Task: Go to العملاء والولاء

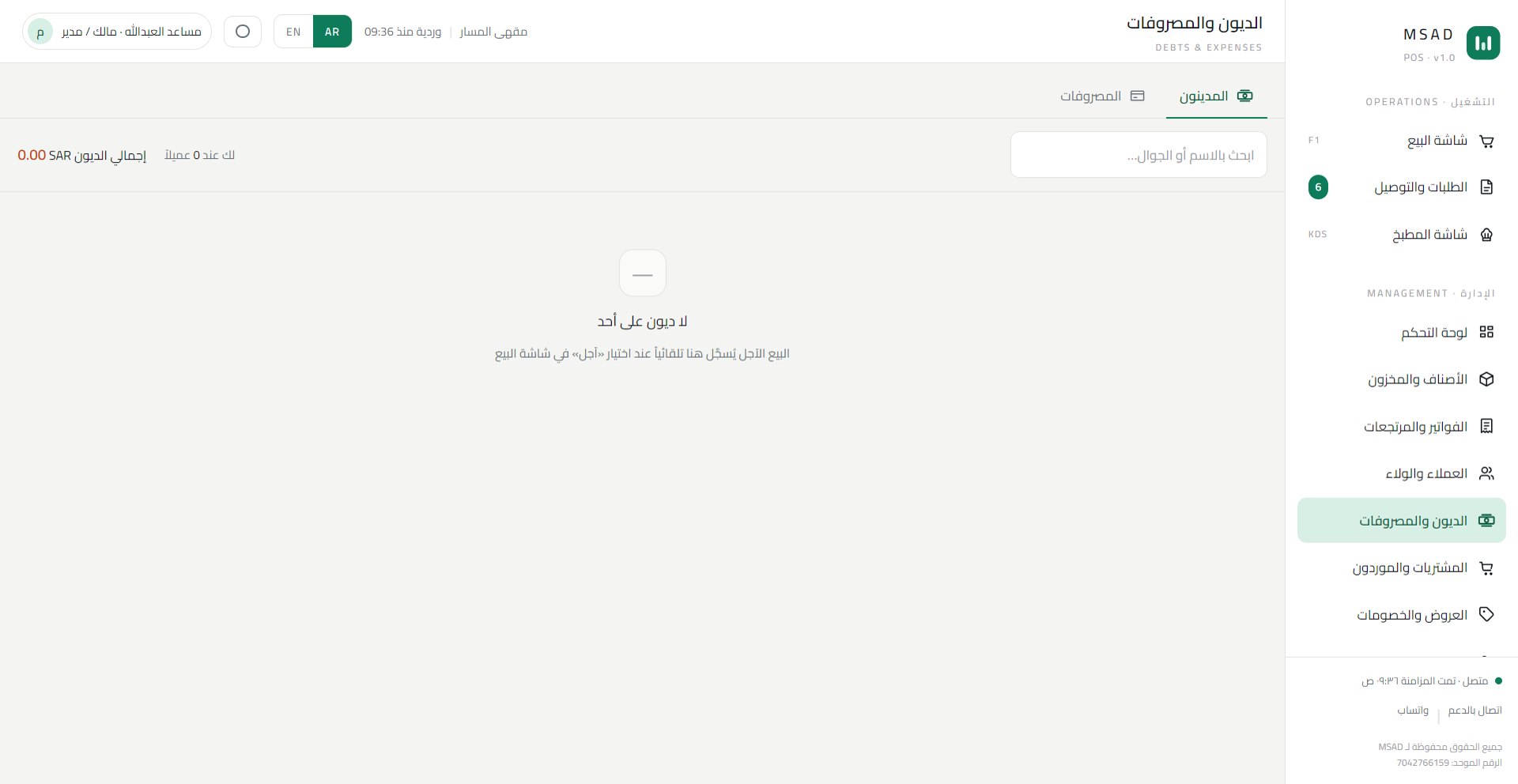Action: pos(1402,473)
